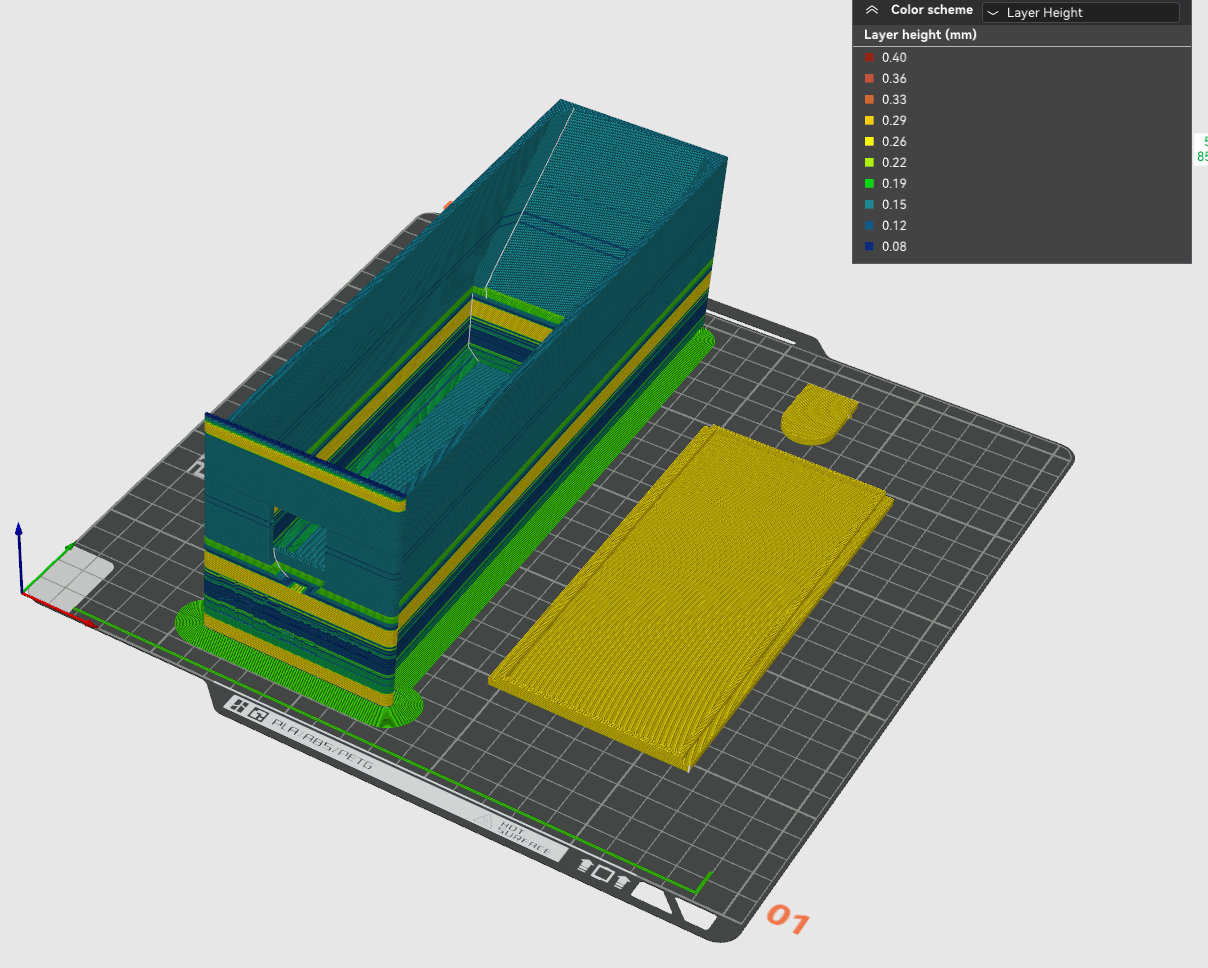Click the 0.12 blue legend swatch

(870, 225)
